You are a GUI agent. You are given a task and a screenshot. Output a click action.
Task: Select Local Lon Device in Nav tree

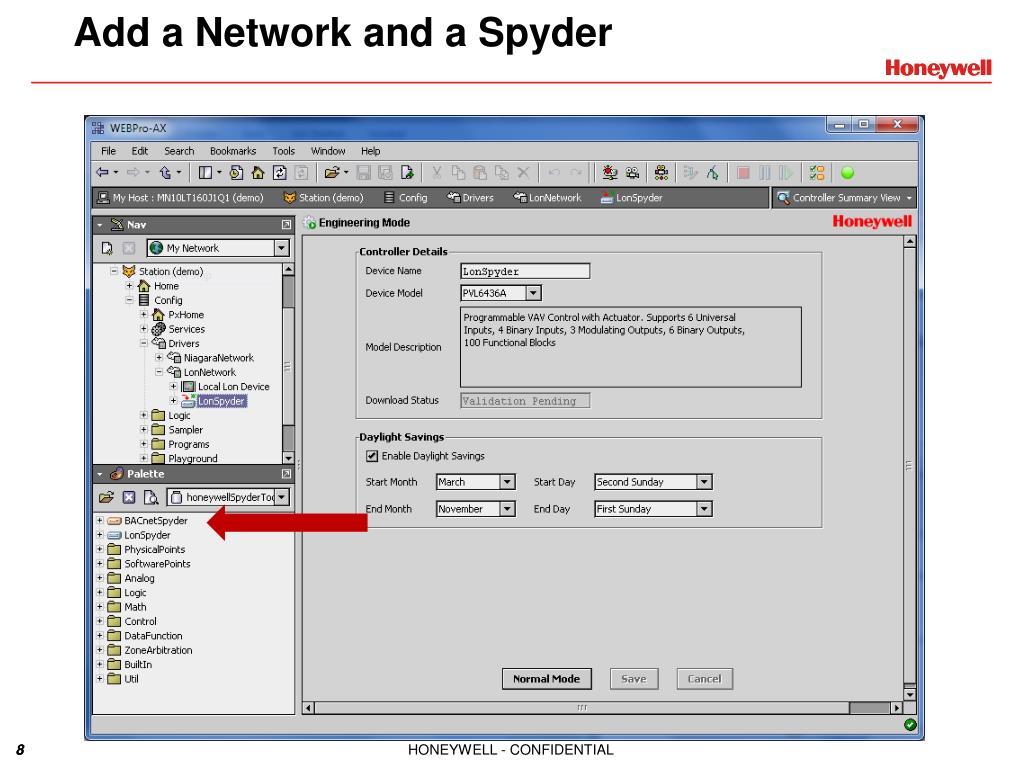tap(233, 387)
